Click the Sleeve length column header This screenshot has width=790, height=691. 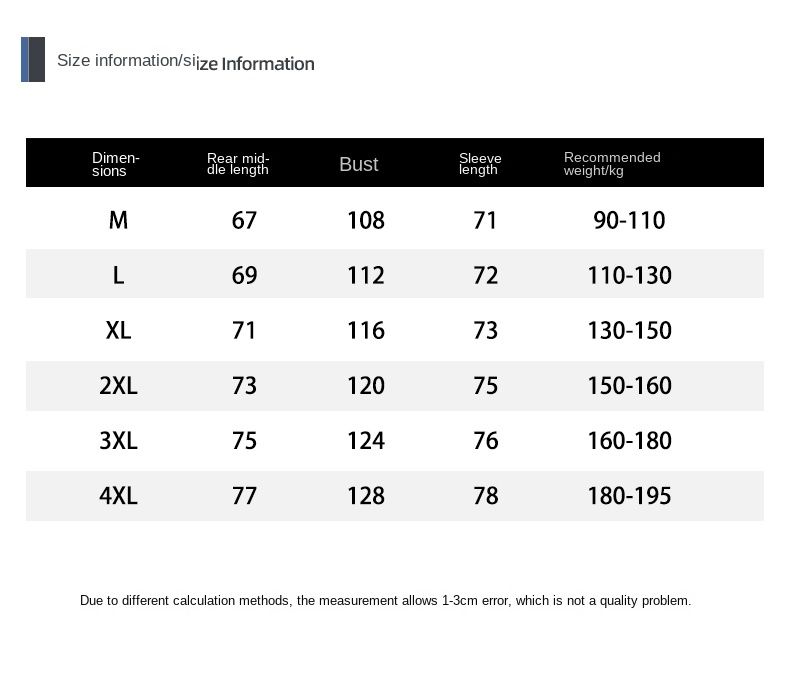[480, 164]
